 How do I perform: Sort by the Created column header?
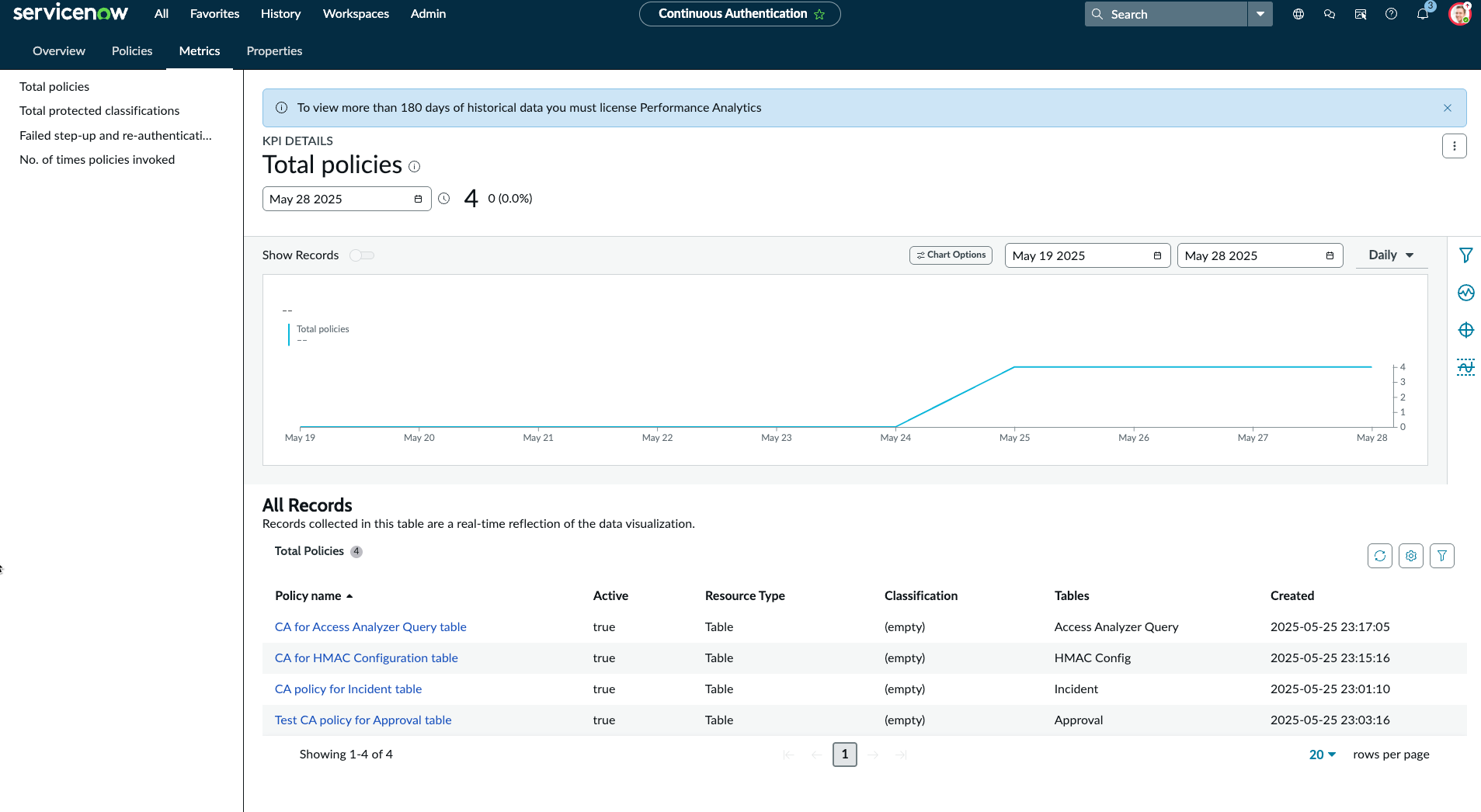point(1292,595)
